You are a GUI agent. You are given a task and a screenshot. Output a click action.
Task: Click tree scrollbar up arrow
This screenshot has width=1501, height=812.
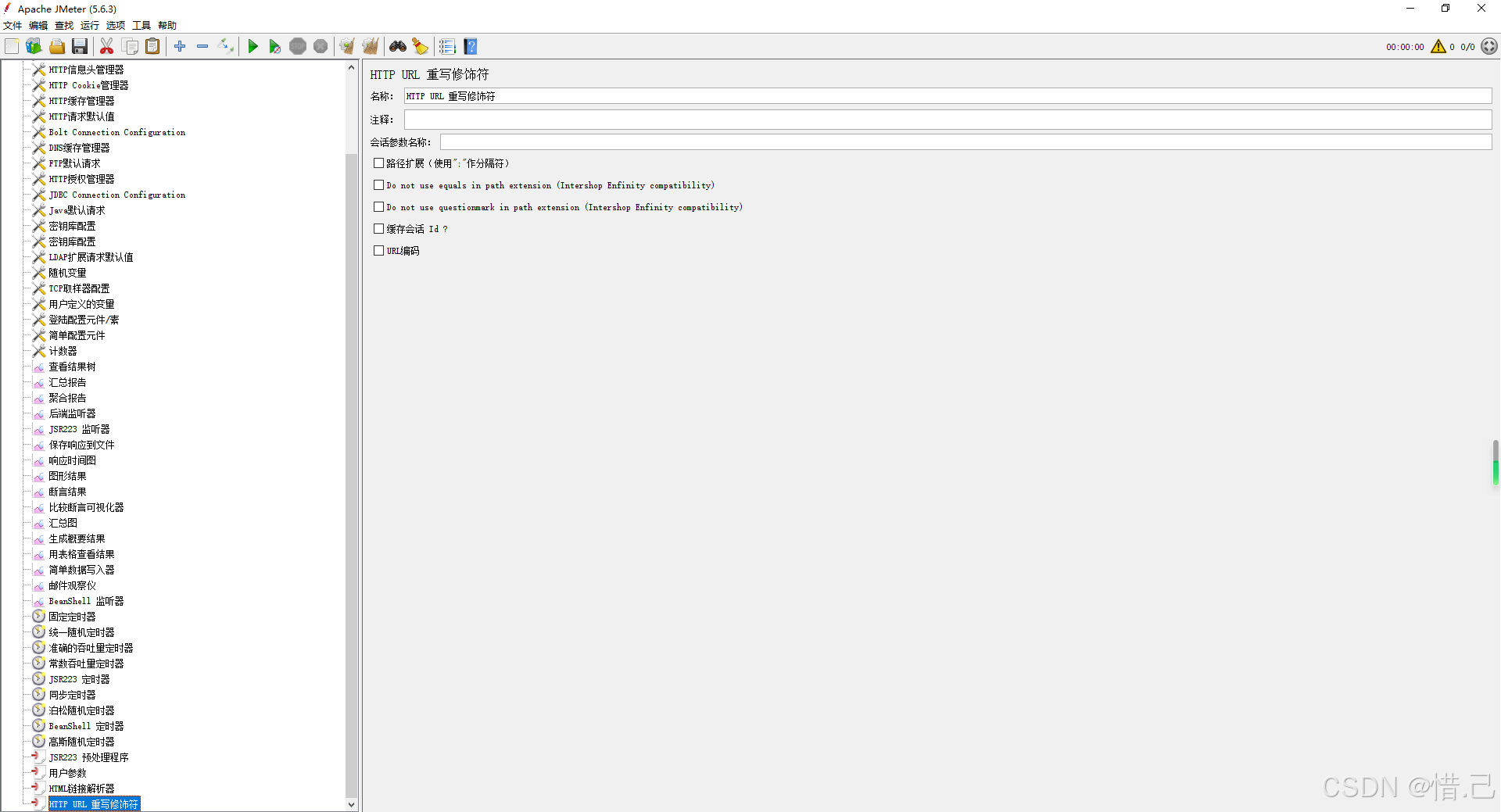pos(351,68)
